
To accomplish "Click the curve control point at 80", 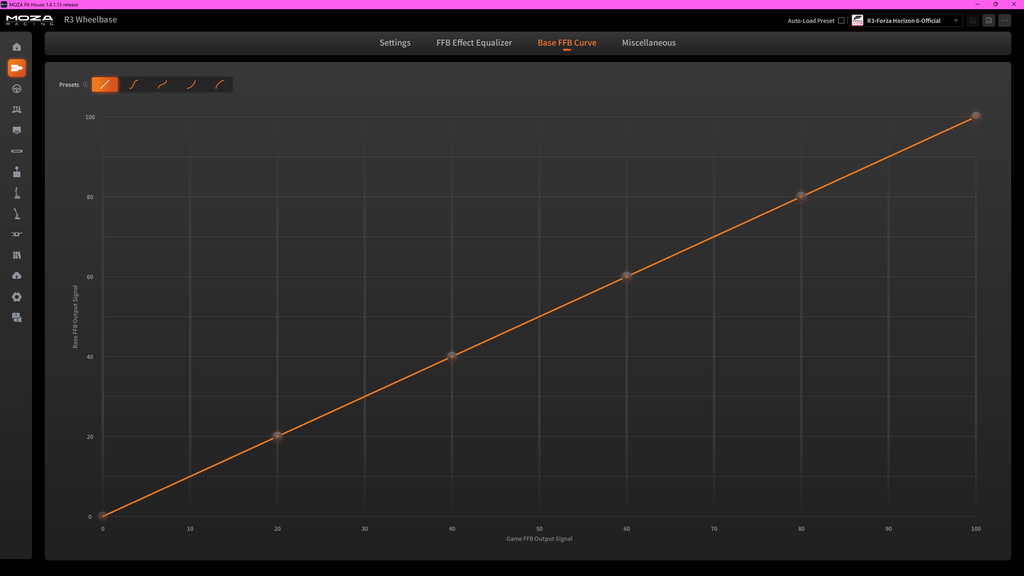I will [801, 197].
